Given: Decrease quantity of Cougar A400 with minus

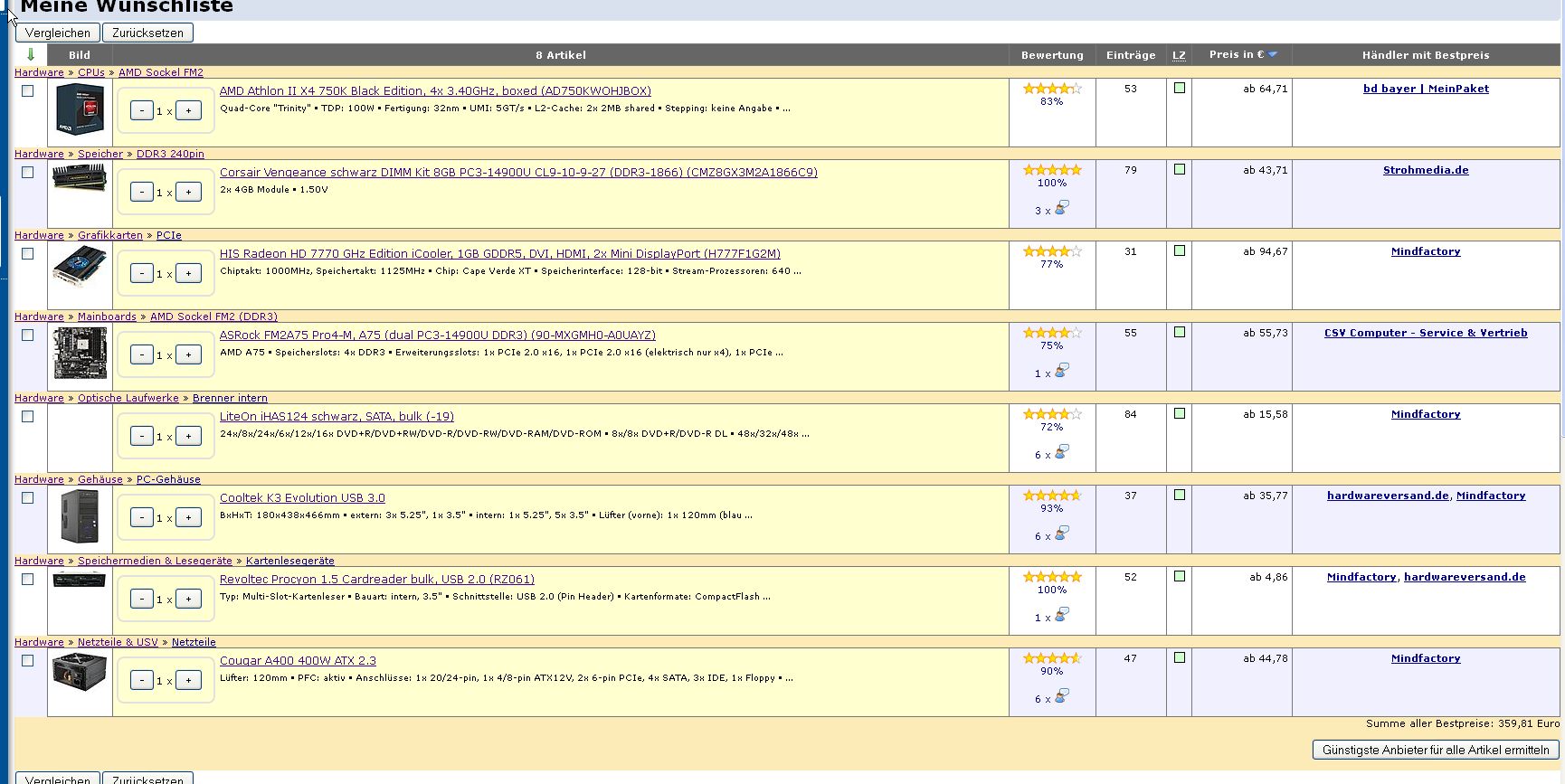Looking at the screenshot, I should (142, 680).
